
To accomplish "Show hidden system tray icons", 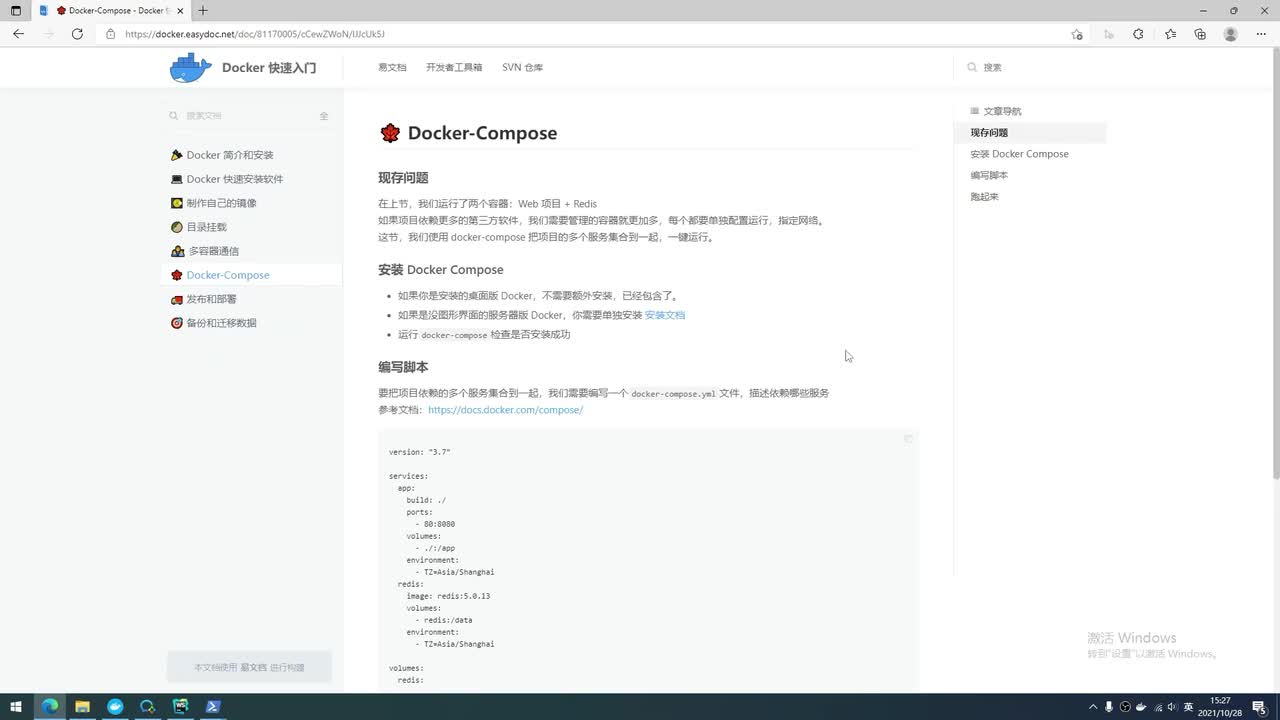I will click(x=1093, y=707).
